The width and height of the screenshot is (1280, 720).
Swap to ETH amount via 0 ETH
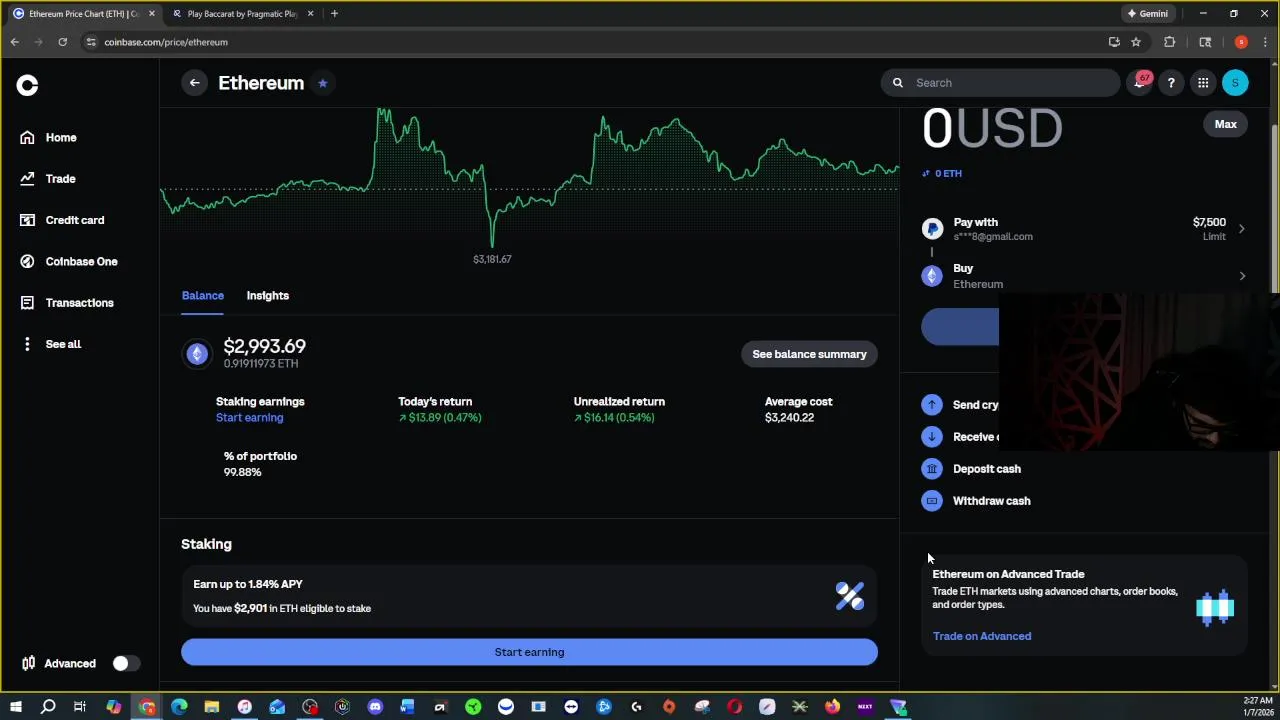(x=941, y=173)
